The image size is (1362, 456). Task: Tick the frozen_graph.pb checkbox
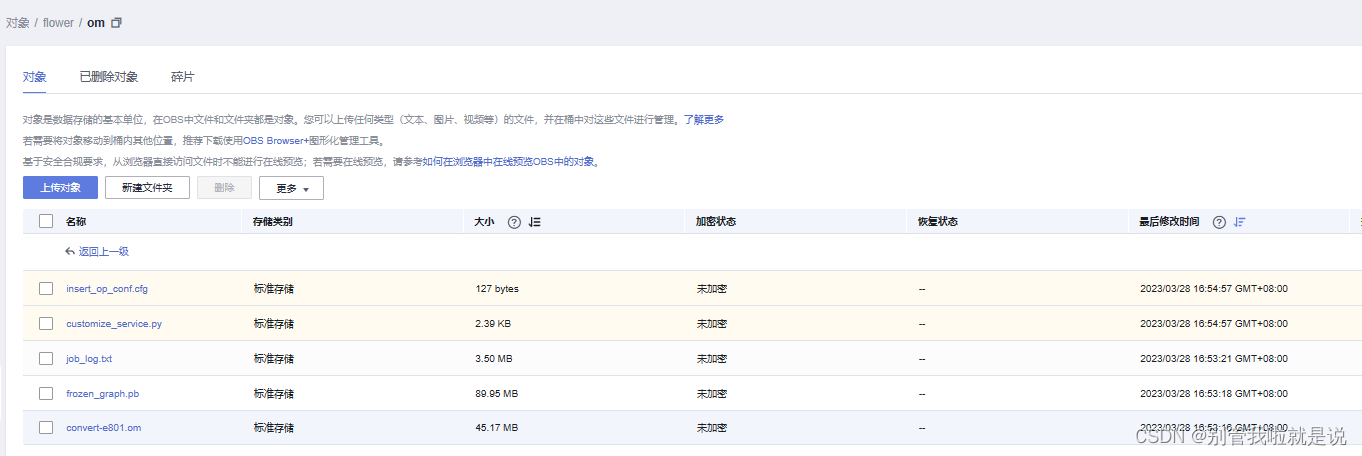46,393
